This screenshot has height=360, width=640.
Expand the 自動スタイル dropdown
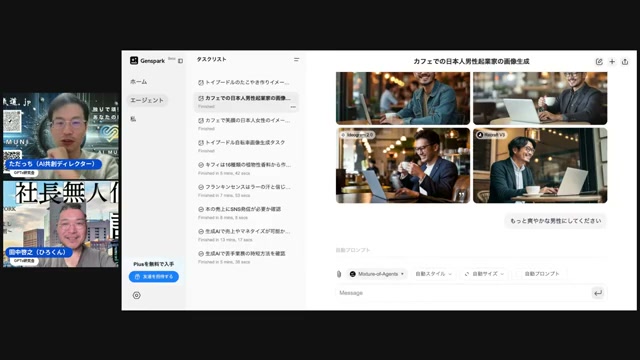click(x=433, y=274)
